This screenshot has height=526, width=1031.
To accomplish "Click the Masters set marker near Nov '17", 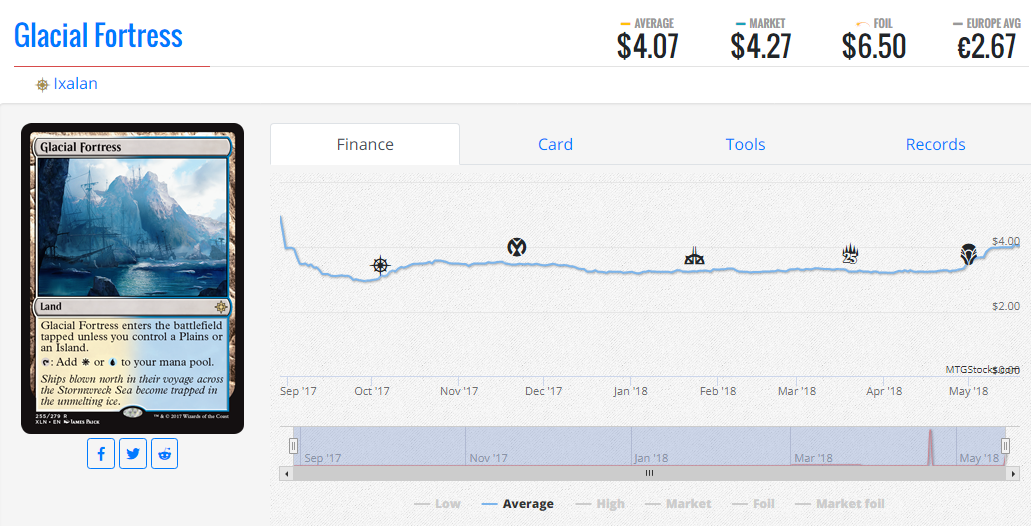I will tap(517, 247).
